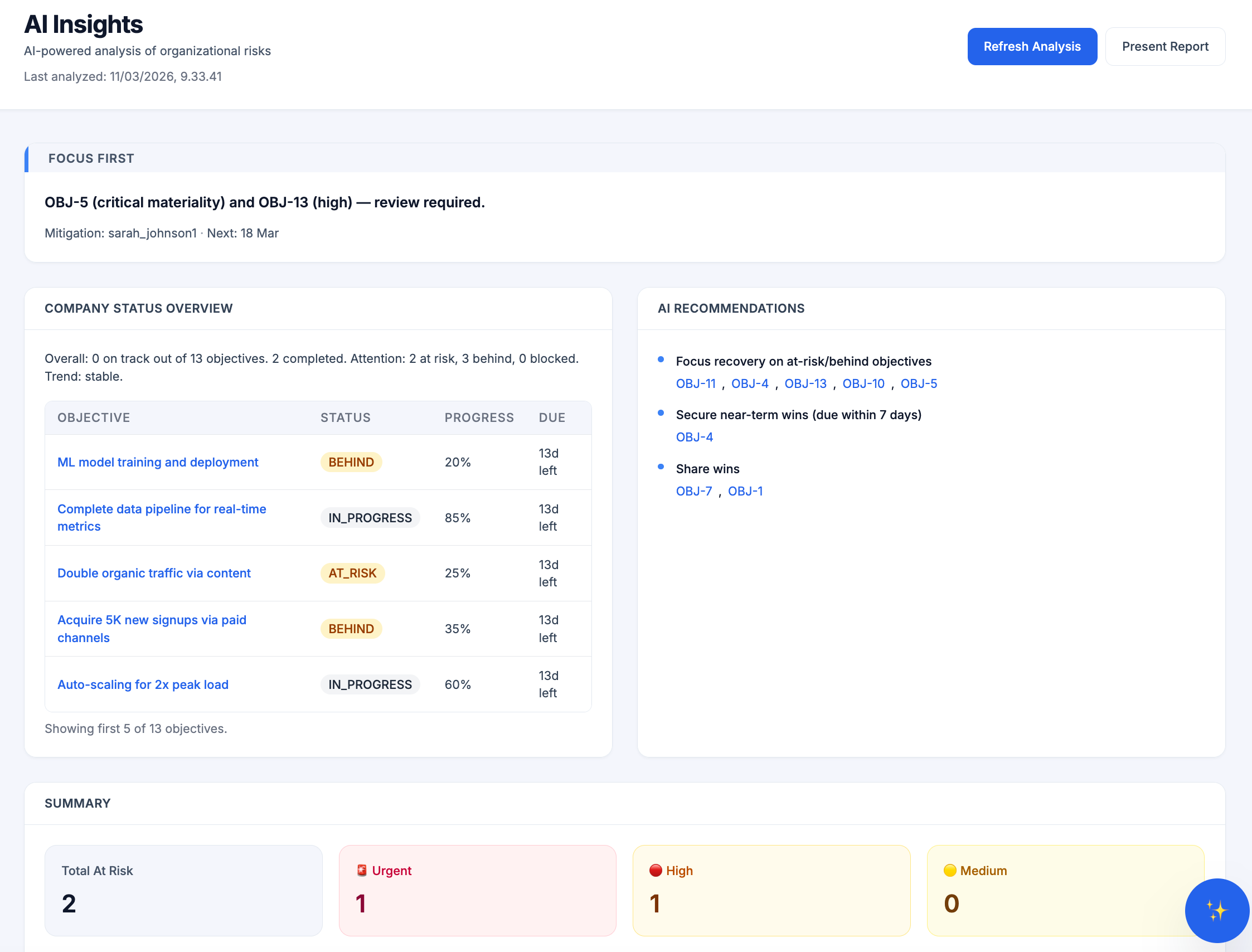
Task: Open Complete data pipeline for real-time metrics
Action: point(162,517)
